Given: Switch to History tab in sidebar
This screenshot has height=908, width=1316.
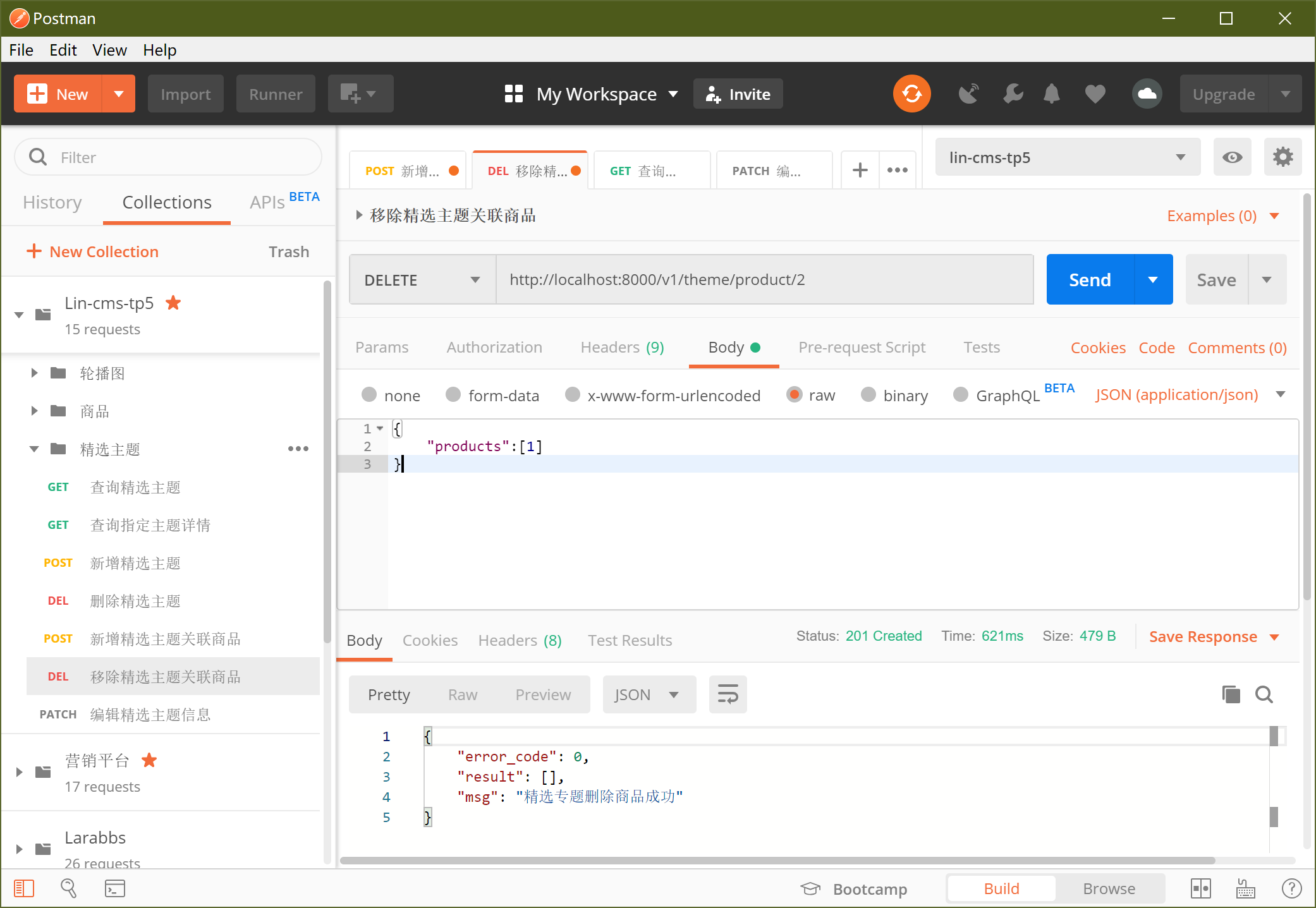Looking at the screenshot, I should [52, 202].
